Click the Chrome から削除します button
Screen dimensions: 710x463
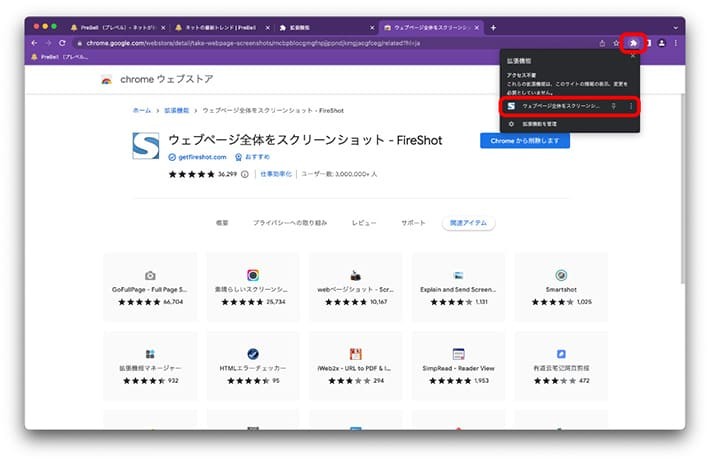click(525, 141)
